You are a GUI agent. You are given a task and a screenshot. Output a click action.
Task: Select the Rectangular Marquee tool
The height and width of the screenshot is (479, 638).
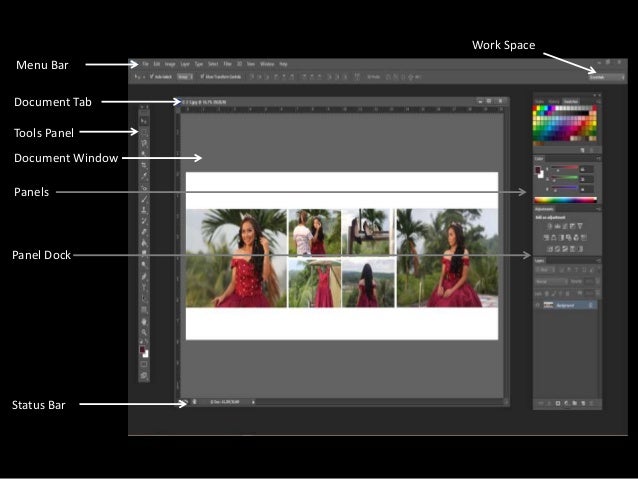click(x=144, y=132)
